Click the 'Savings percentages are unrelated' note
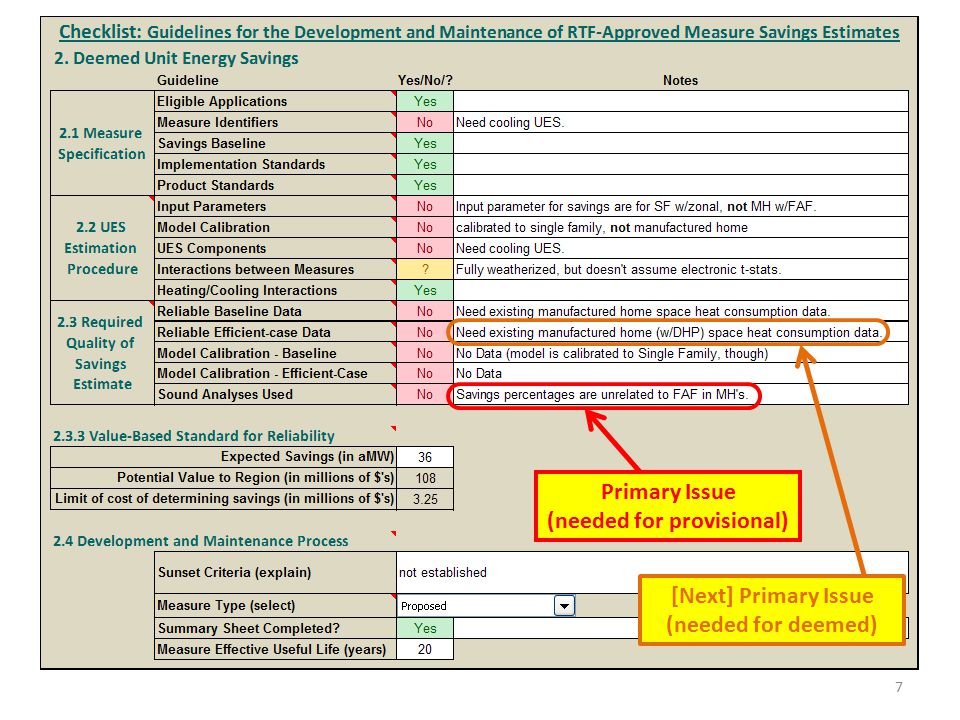This screenshot has height=720, width=960. coord(681,395)
